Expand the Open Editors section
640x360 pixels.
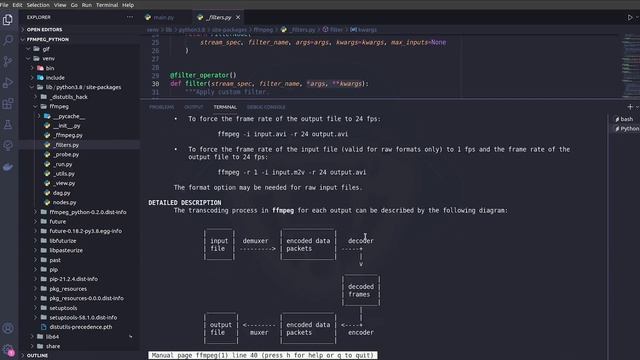80,29
